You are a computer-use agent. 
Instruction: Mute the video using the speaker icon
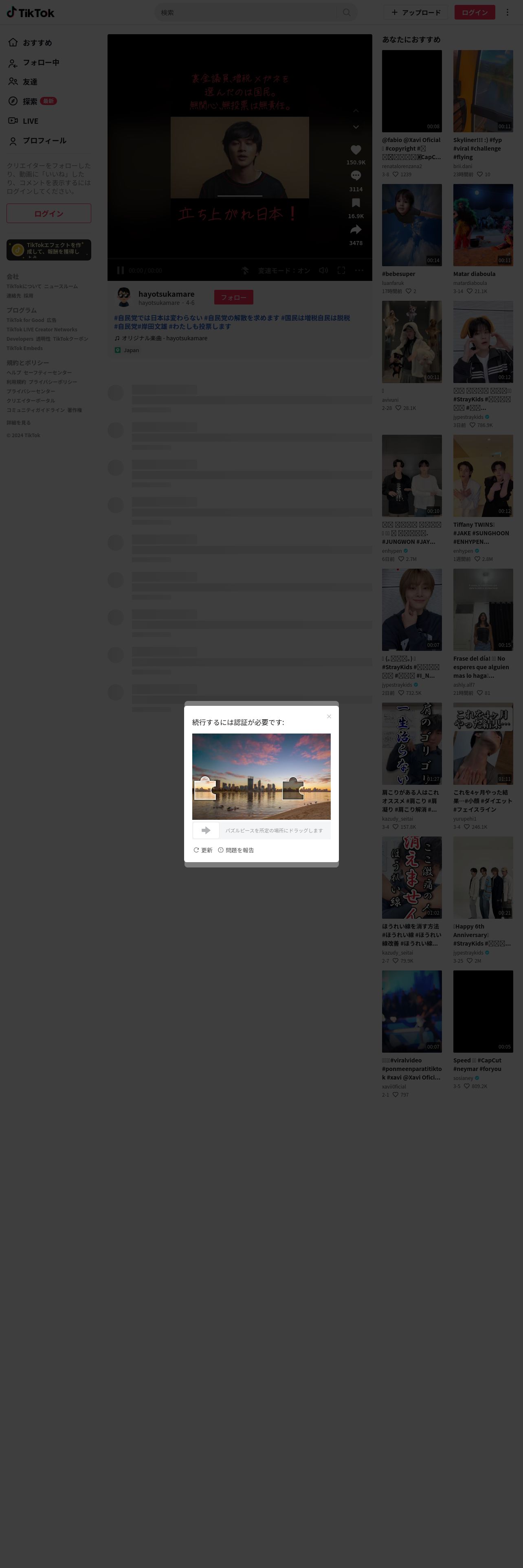point(323,270)
